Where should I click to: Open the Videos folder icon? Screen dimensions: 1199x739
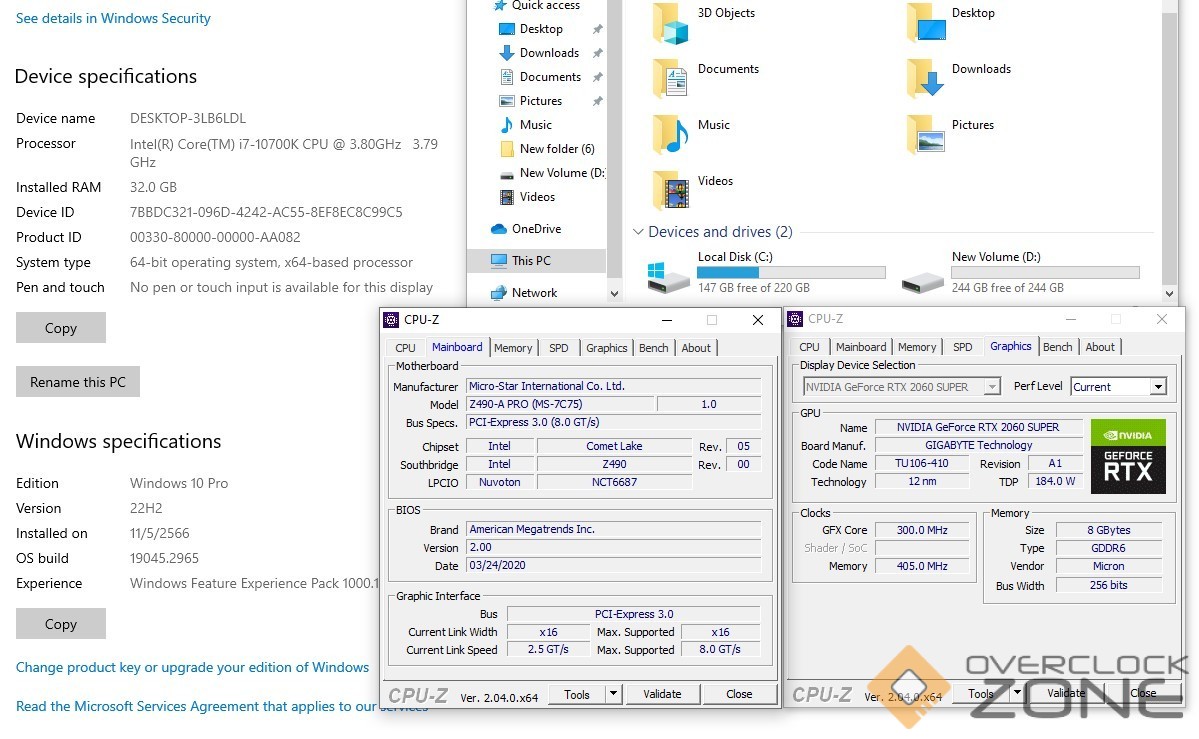click(x=670, y=190)
